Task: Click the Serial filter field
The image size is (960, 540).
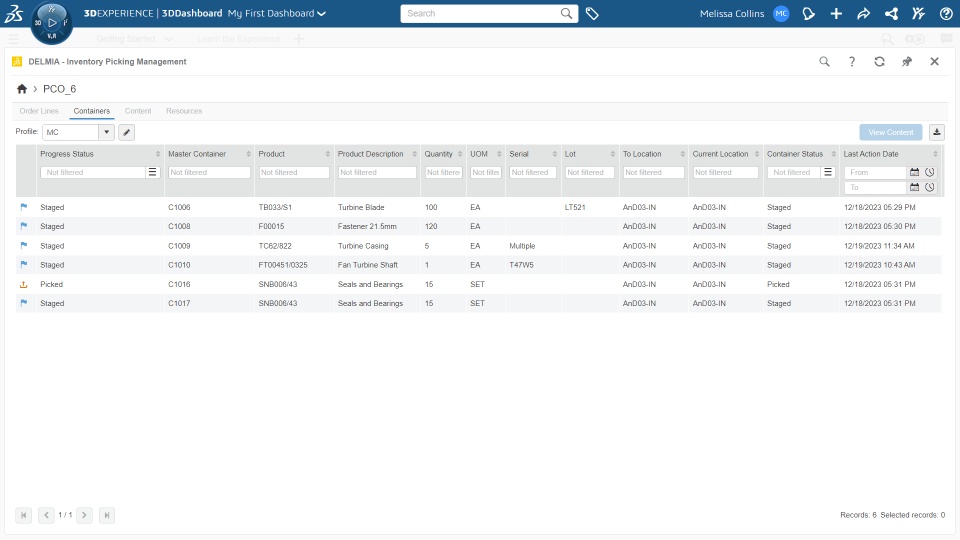Action: pyautogui.click(x=533, y=173)
